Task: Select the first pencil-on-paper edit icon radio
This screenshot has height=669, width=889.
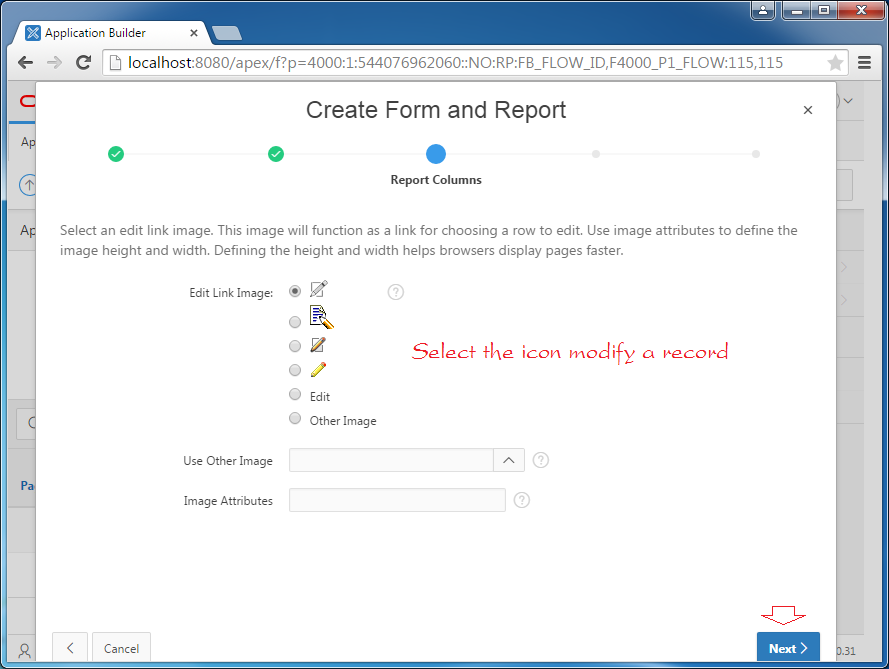Action: (x=295, y=291)
